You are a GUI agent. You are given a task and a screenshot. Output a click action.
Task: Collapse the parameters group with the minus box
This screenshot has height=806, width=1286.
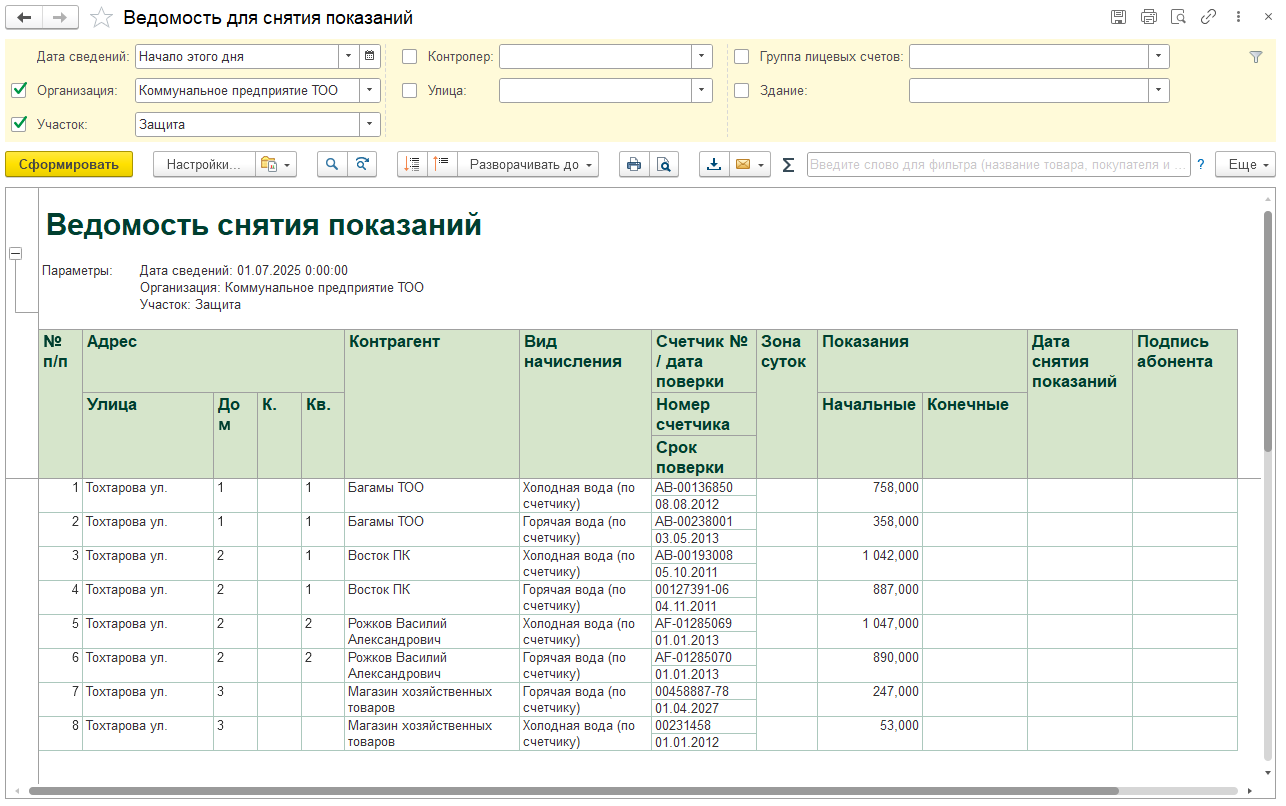click(x=15, y=254)
